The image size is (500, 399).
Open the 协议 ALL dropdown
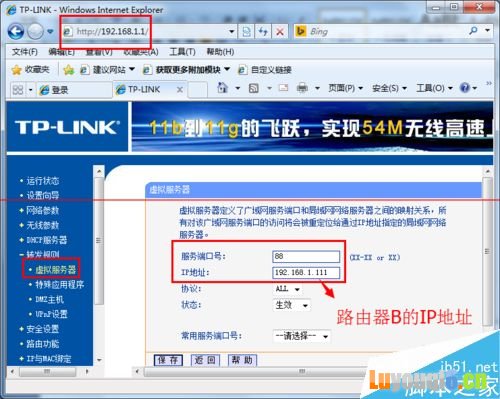pyautogui.click(x=287, y=289)
